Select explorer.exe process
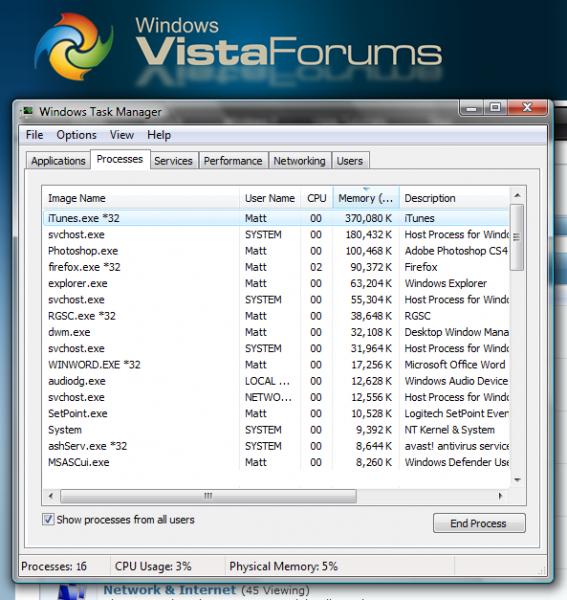567x600 pixels. click(276, 283)
